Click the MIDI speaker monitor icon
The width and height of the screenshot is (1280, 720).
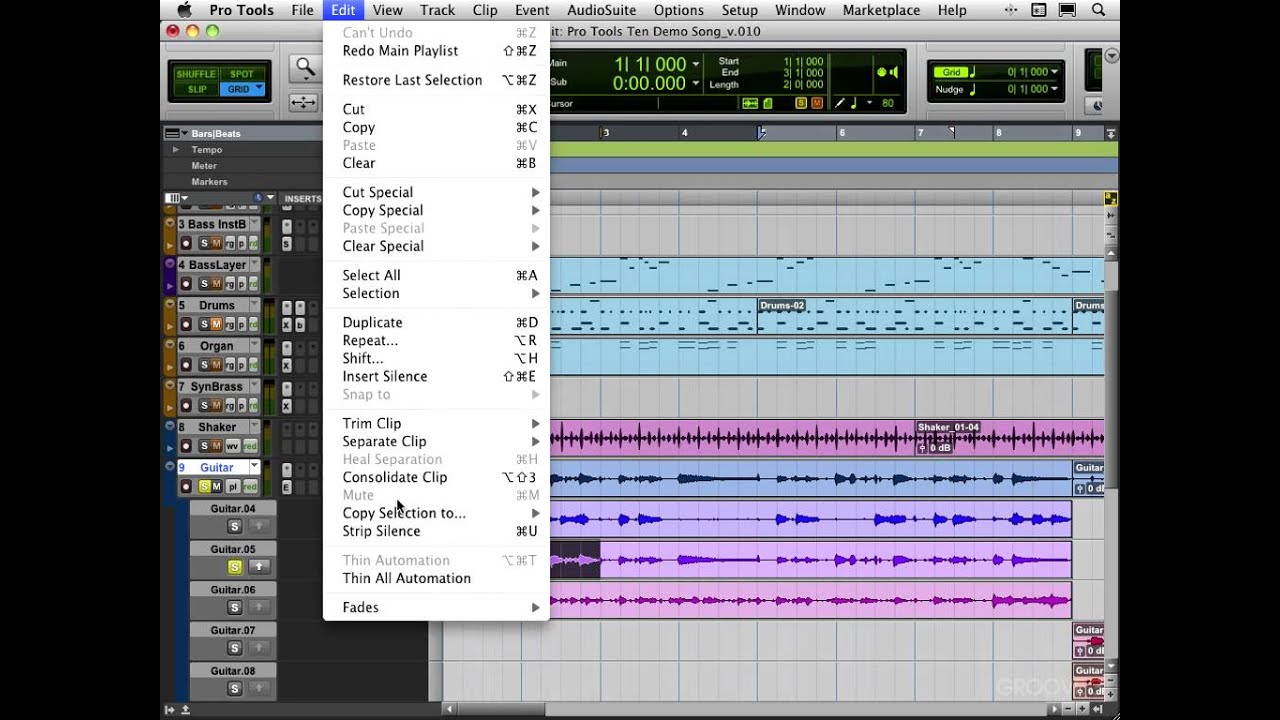[887, 72]
